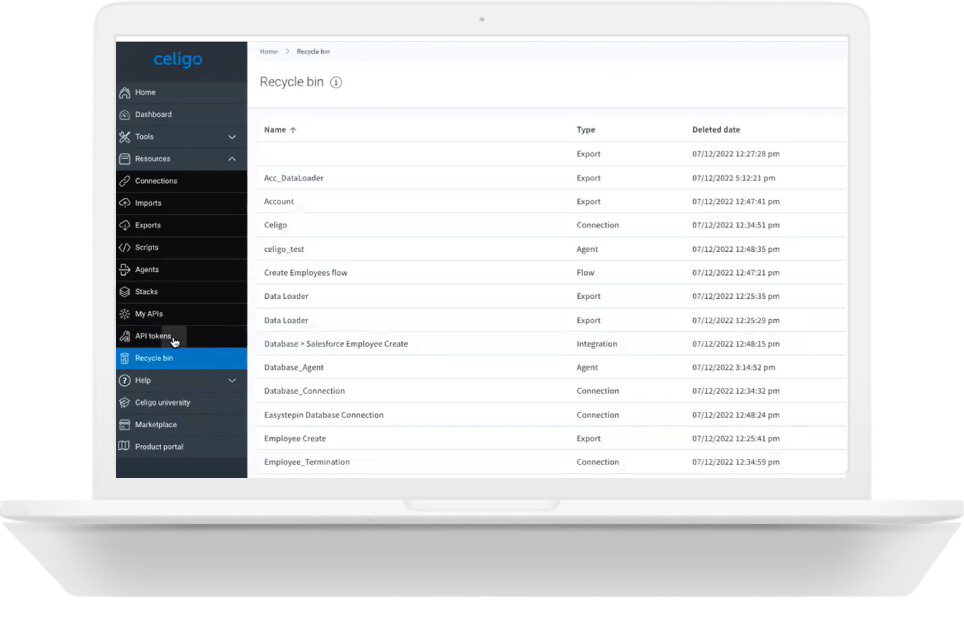Expand the Tools menu chevron
This screenshot has width=964, height=624.
click(232, 137)
